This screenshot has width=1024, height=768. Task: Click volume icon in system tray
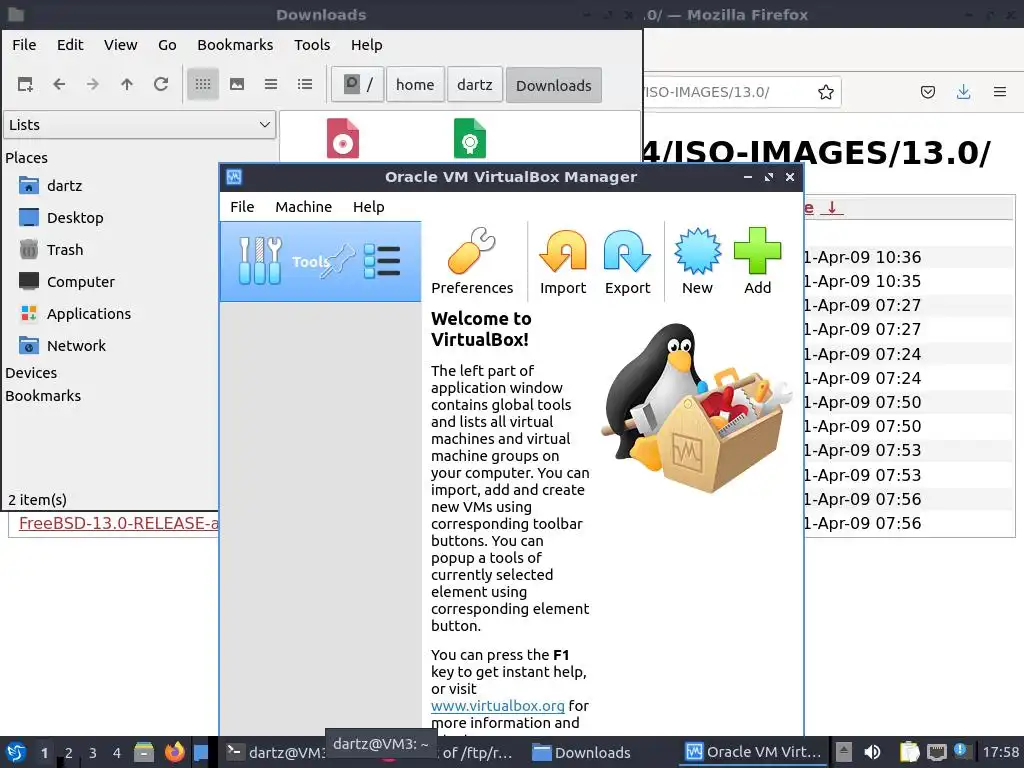coord(872,752)
